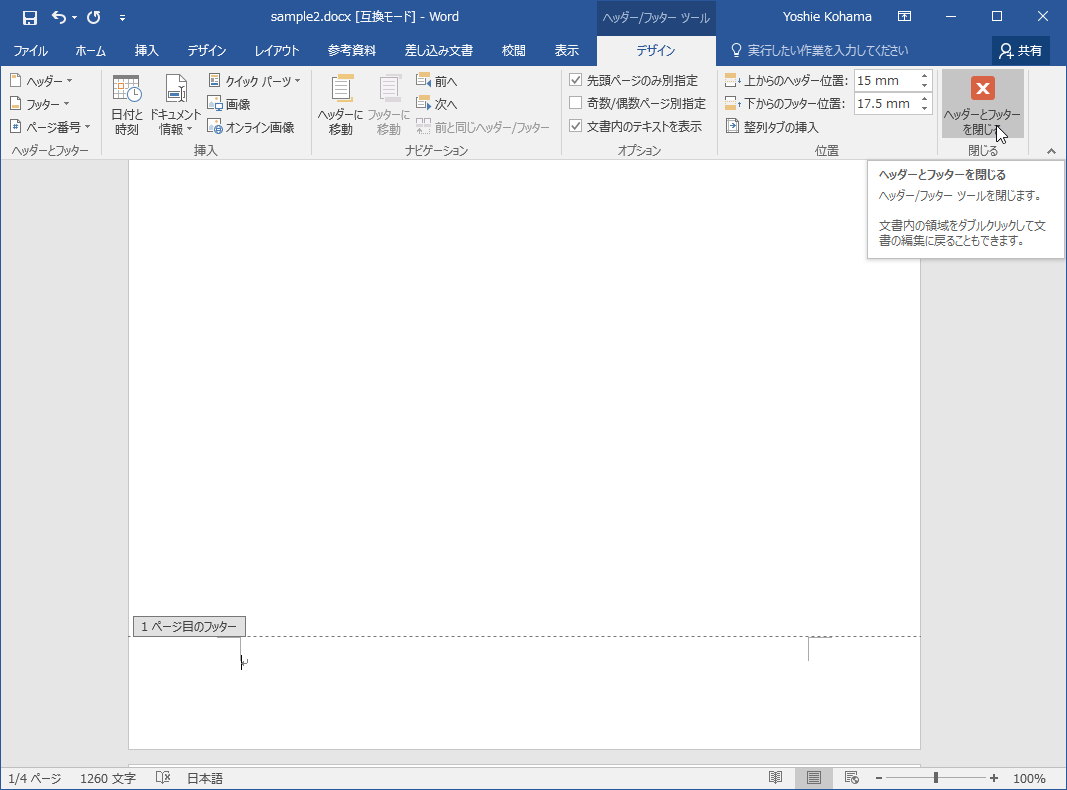
Task: Open the 校閲 ribbon tab
Action: point(513,50)
